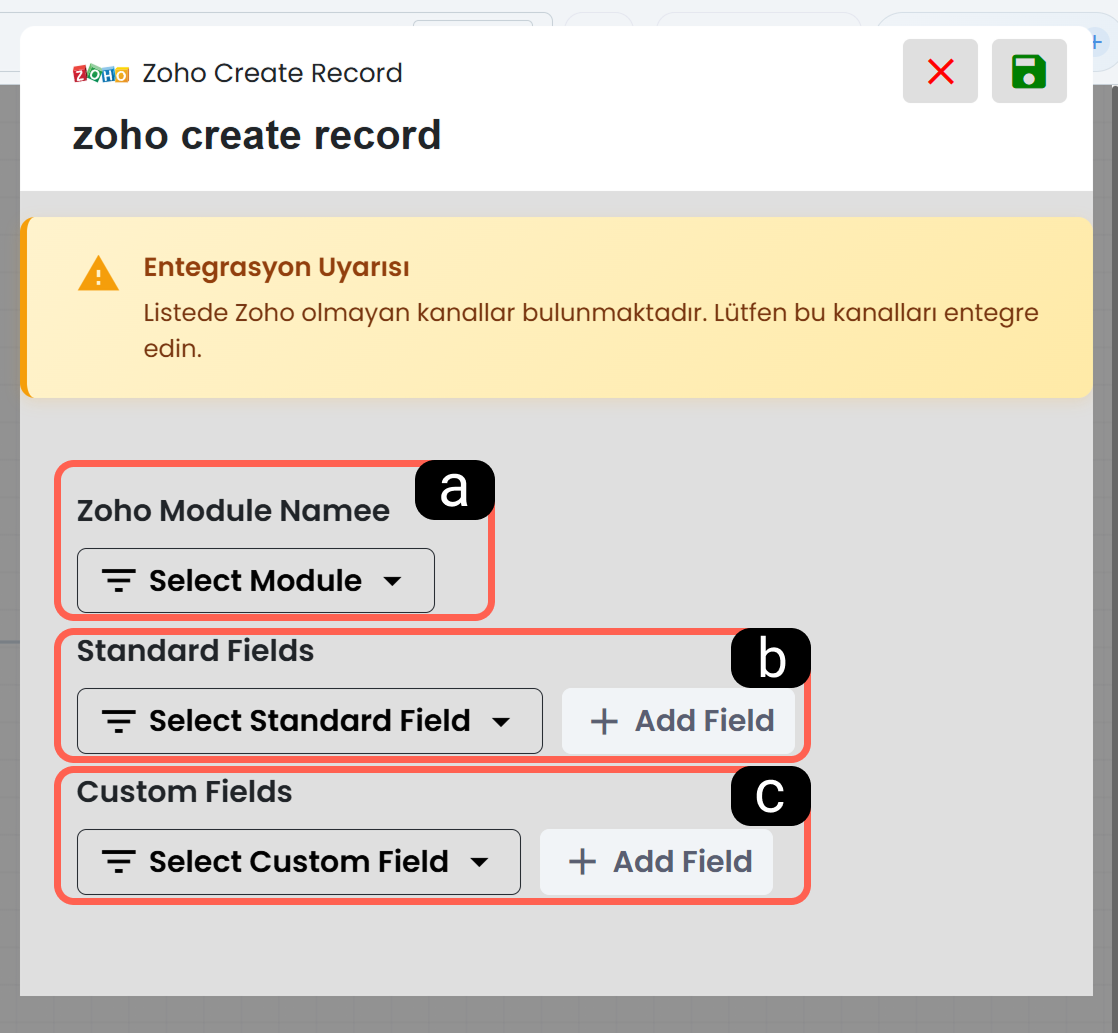Click the Zoho logo in header
This screenshot has width=1118, height=1033.
101,73
